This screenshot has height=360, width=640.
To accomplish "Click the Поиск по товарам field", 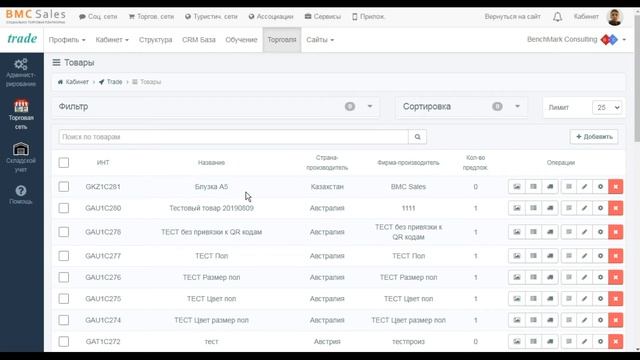I will [233, 137].
